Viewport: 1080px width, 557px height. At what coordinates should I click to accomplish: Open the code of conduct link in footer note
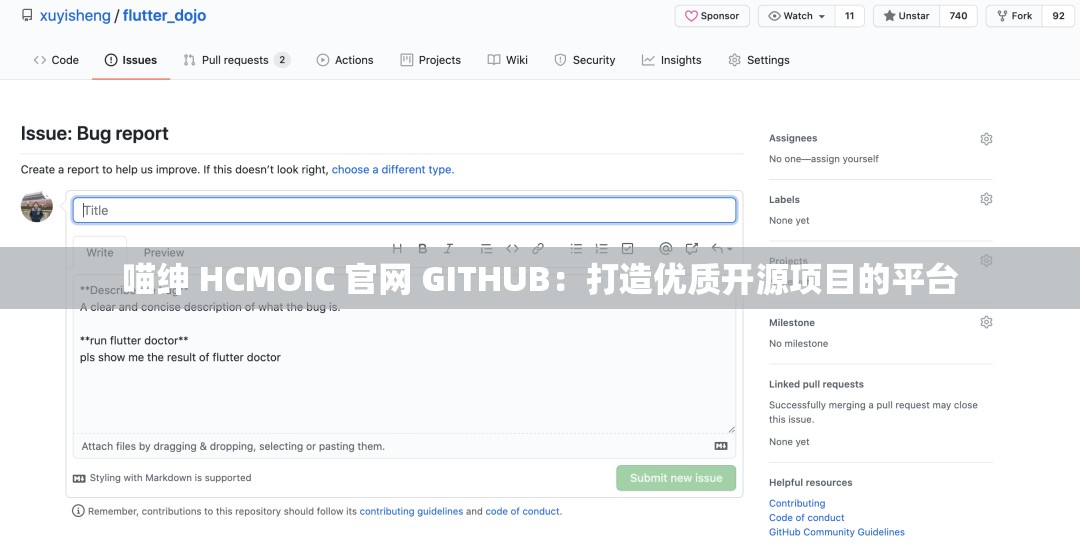click(523, 512)
